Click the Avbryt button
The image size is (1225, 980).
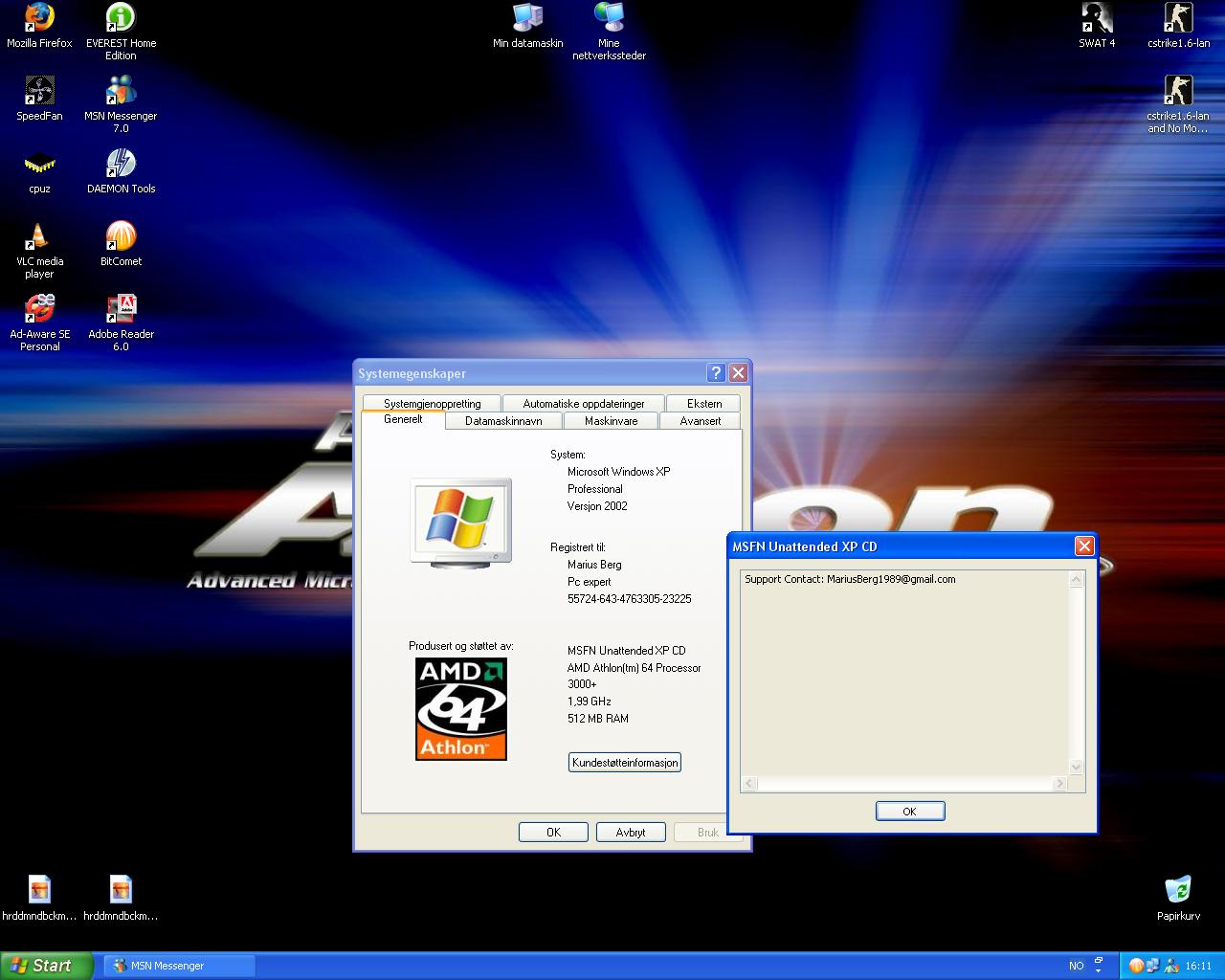(x=631, y=832)
